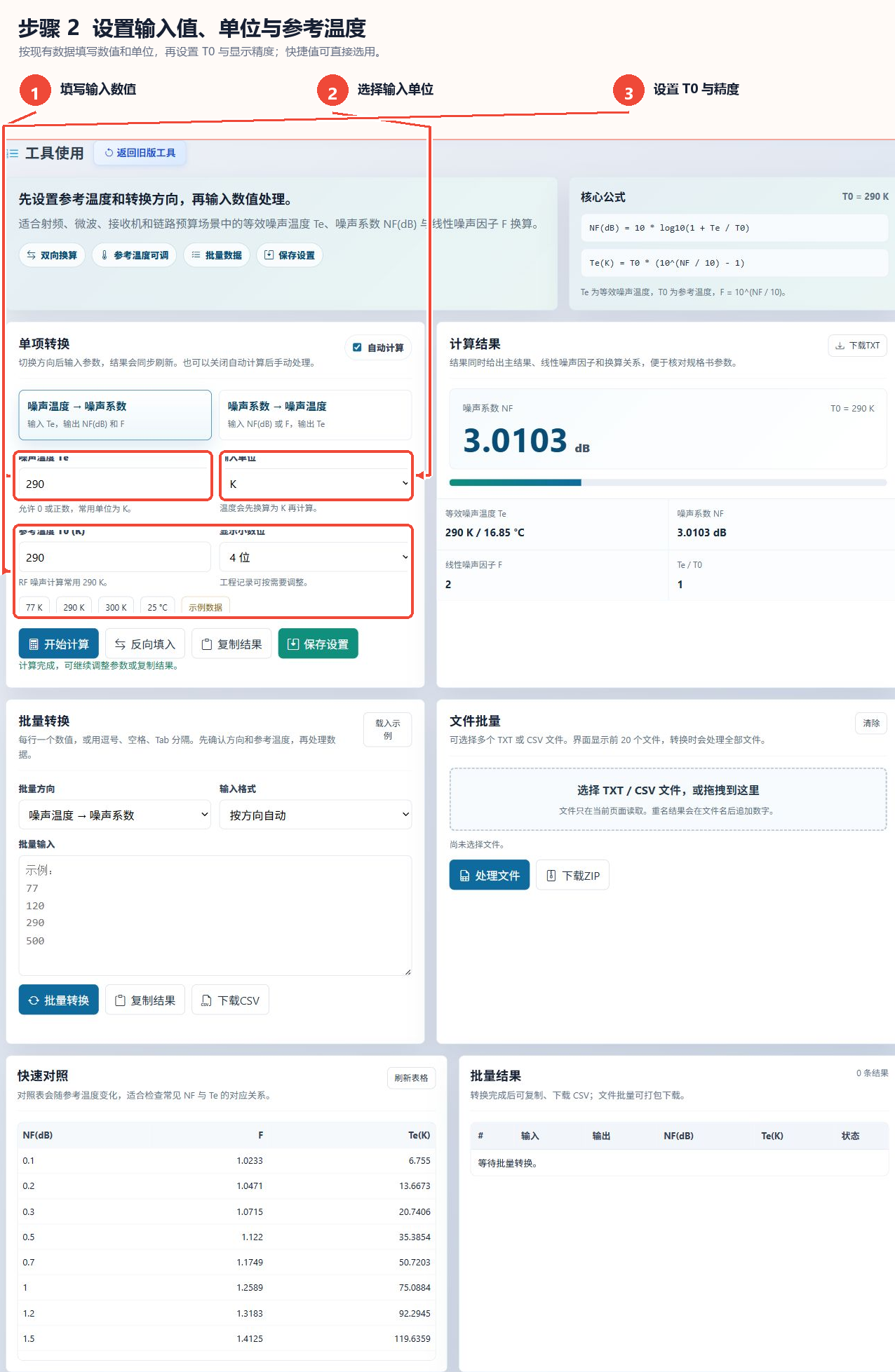Click the TXT / CSV file drop zone
The width and height of the screenshot is (895, 1372).
(x=668, y=799)
